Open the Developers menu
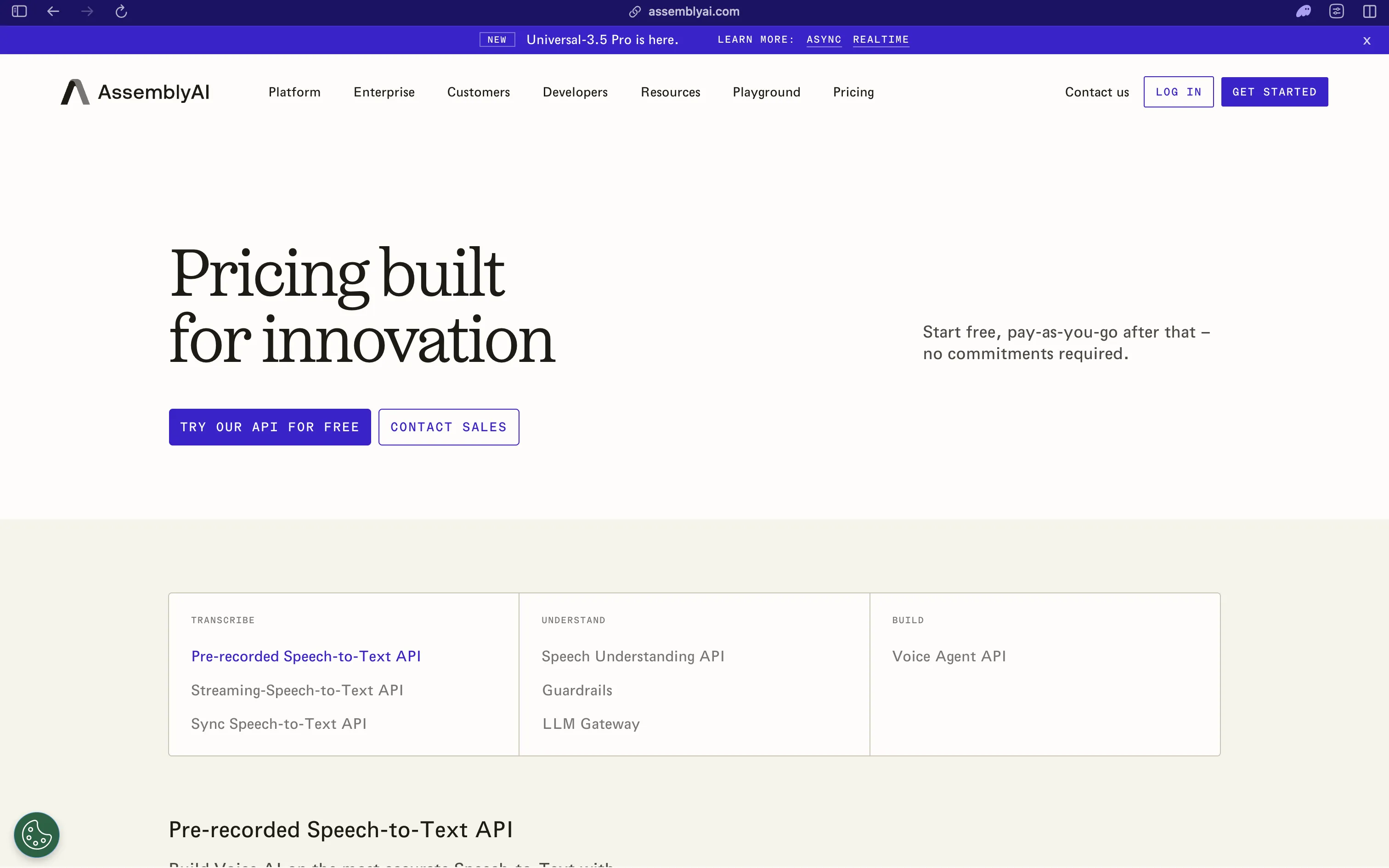The width and height of the screenshot is (1389, 868). pos(575,92)
